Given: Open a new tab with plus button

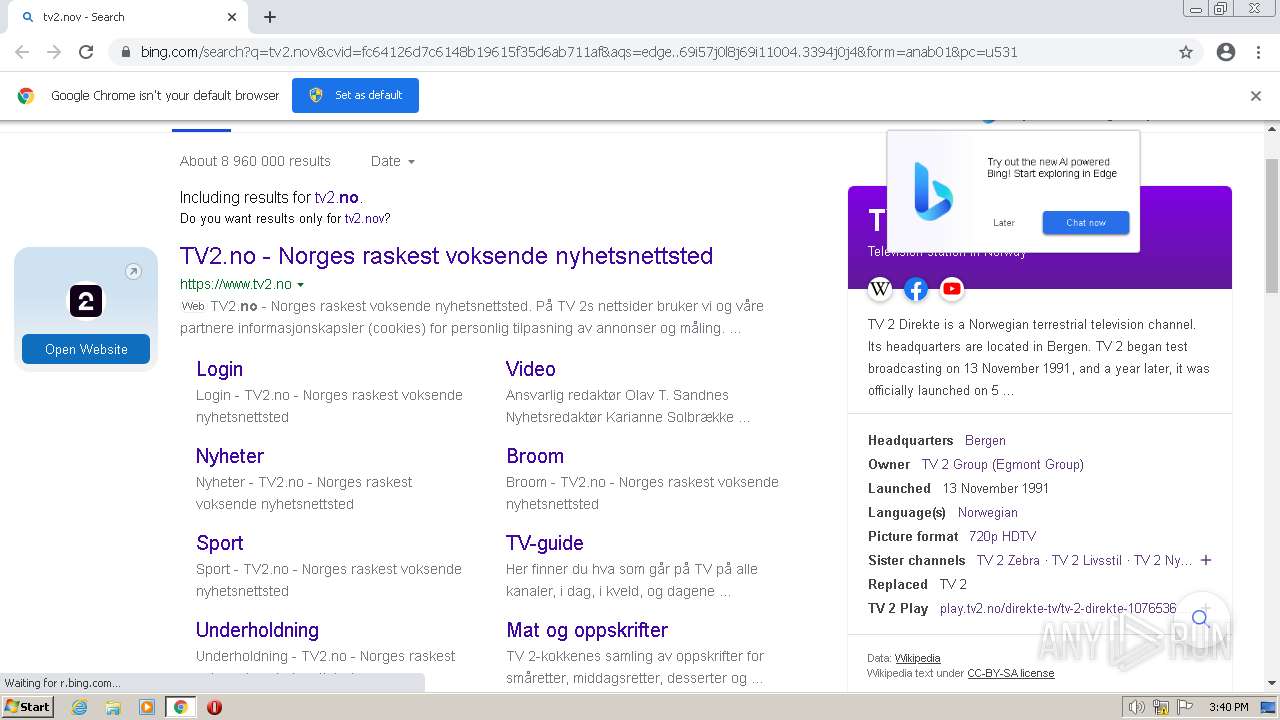Looking at the screenshot, I should [x=270, y=17].
